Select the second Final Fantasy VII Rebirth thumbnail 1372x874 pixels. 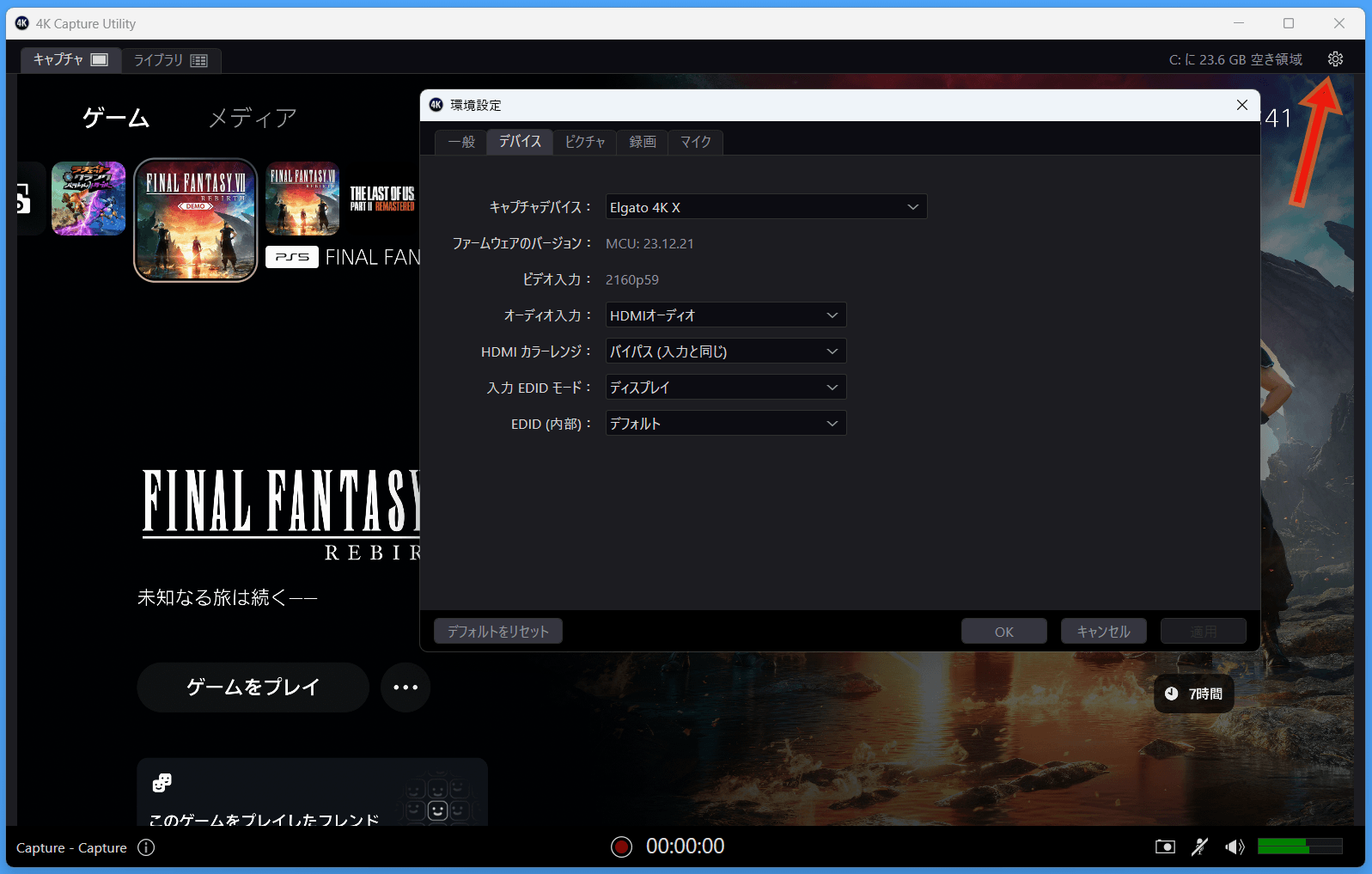click(302, 199)
